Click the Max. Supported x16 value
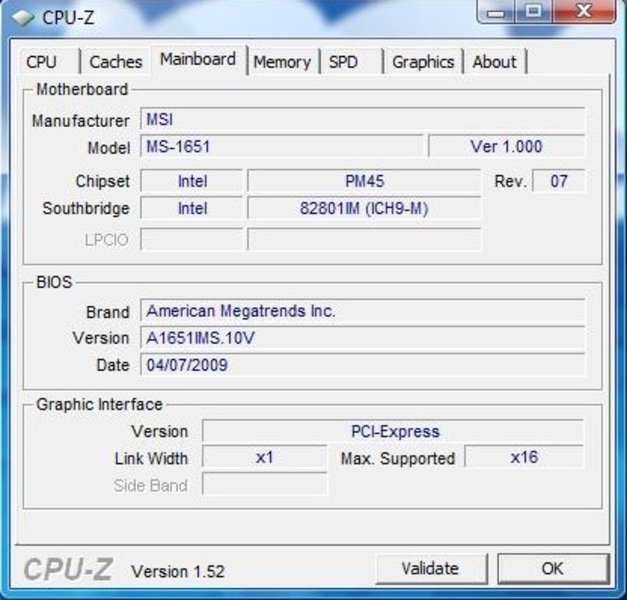 (524, 456)
